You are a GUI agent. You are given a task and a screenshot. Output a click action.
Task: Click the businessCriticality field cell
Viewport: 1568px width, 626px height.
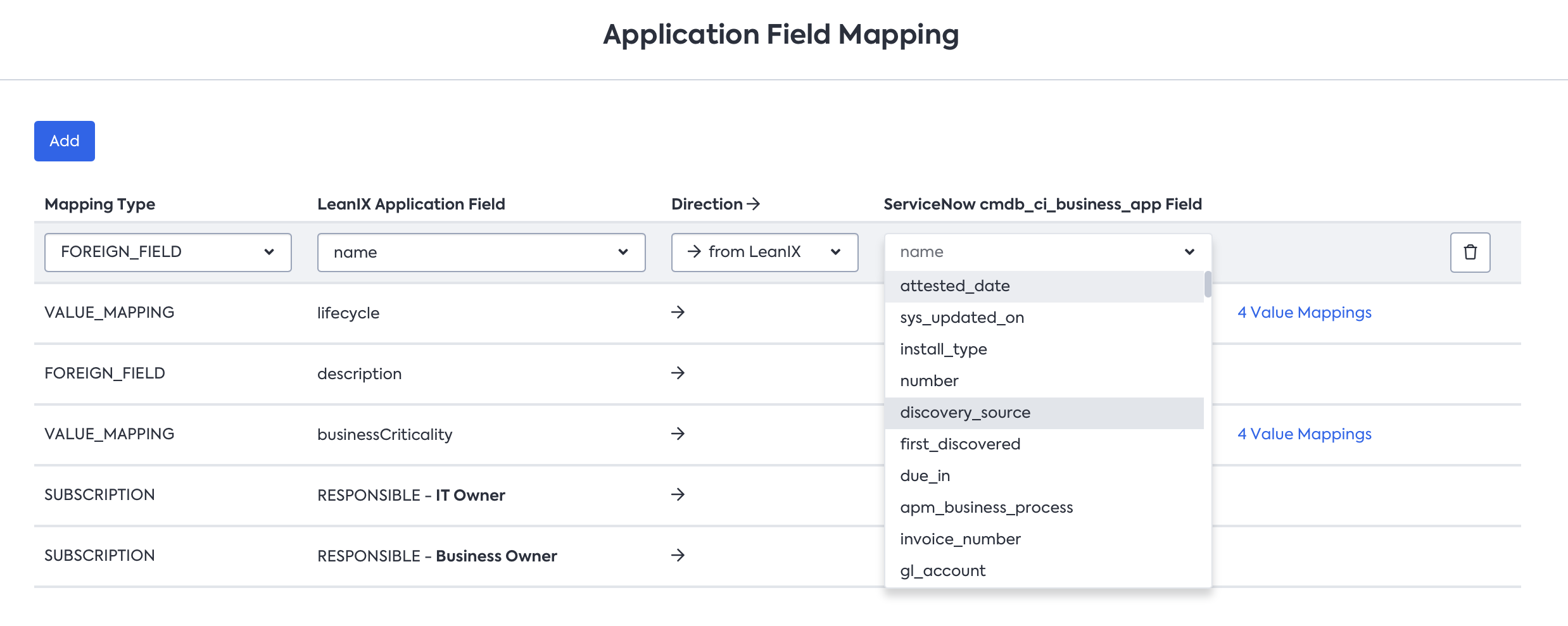384,434
